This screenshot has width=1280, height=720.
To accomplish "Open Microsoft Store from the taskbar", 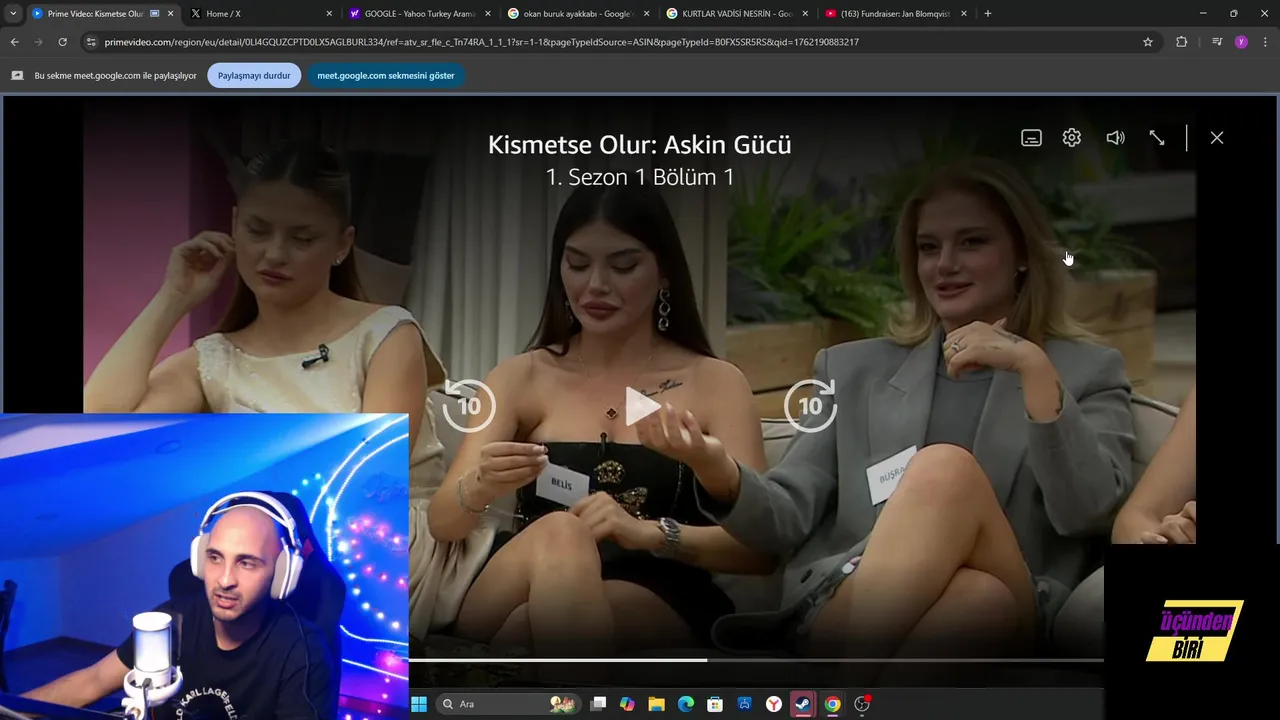I will (x=715, y=704).
